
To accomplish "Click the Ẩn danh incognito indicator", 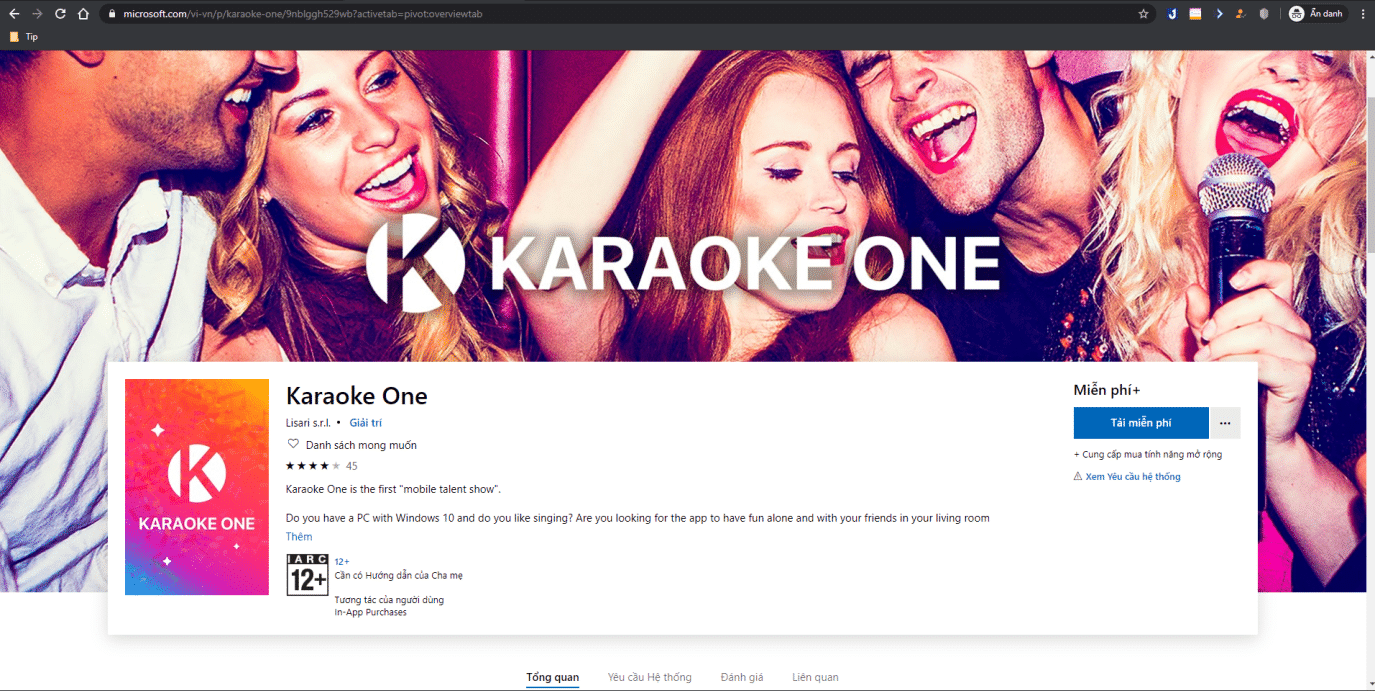I will coord(1316,14).
